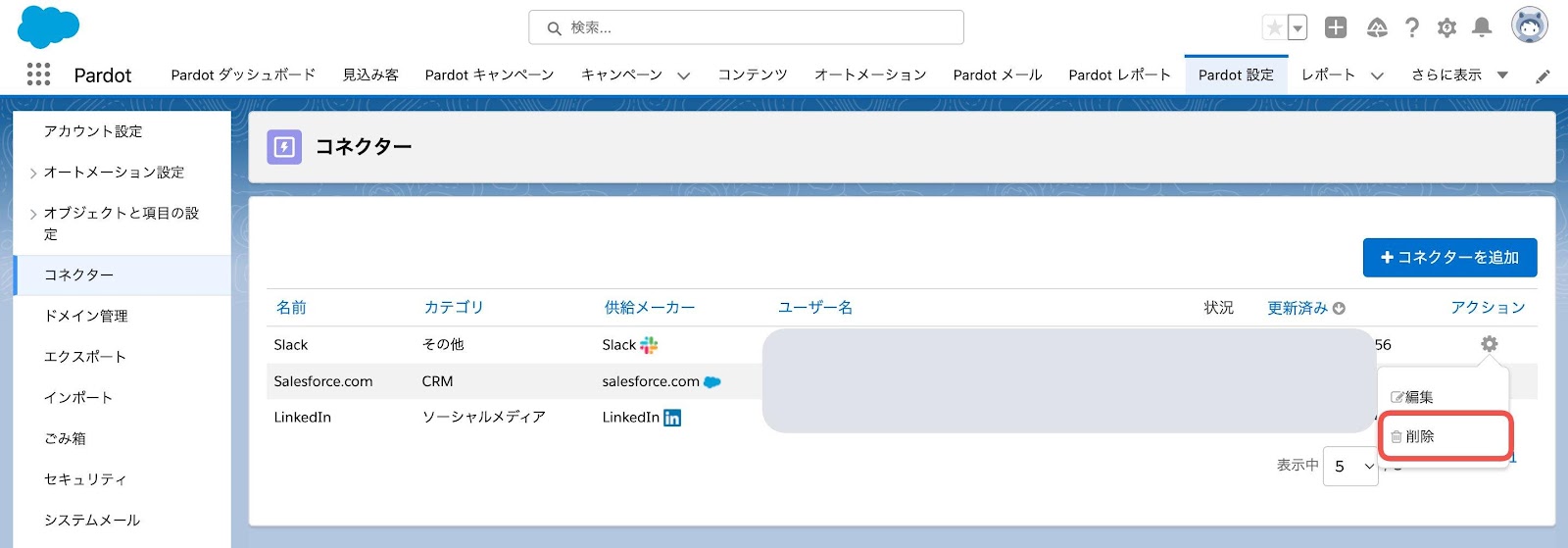Image resolution: width=1568 pixels, height=548 pixels.
Task: Open the user profile avatar
Action: (1530, 25)
